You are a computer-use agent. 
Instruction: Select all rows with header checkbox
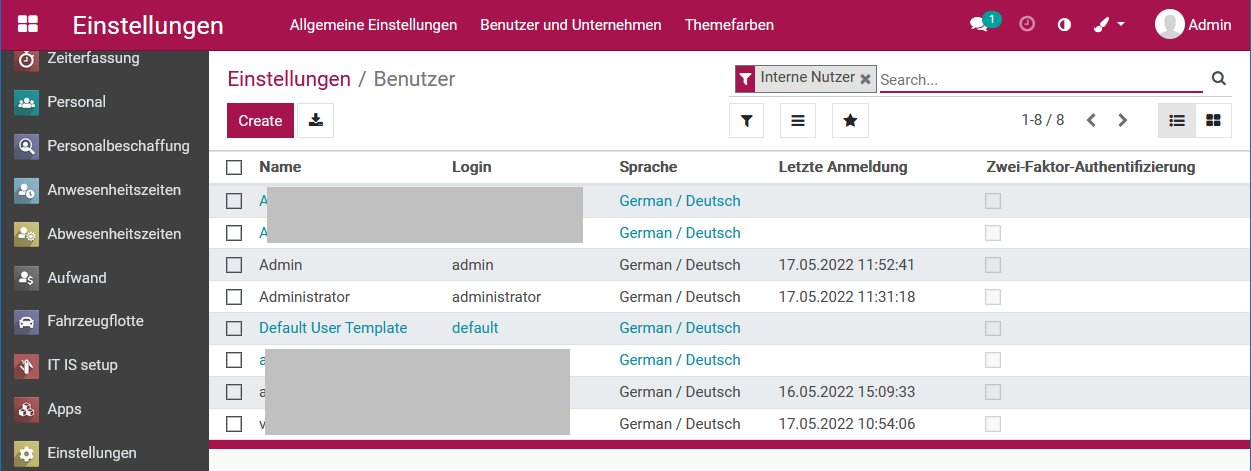coord(234,168)
